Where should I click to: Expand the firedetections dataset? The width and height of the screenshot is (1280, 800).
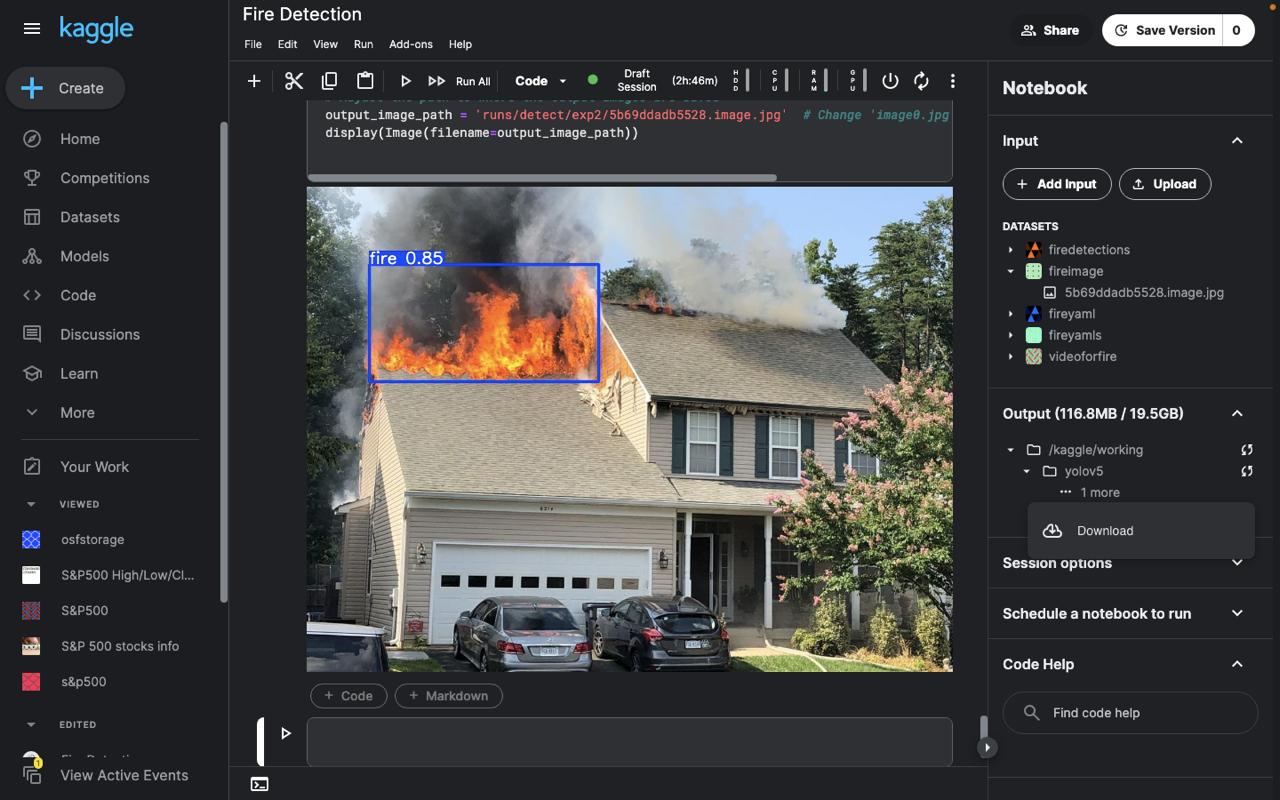coord(1010,250)
